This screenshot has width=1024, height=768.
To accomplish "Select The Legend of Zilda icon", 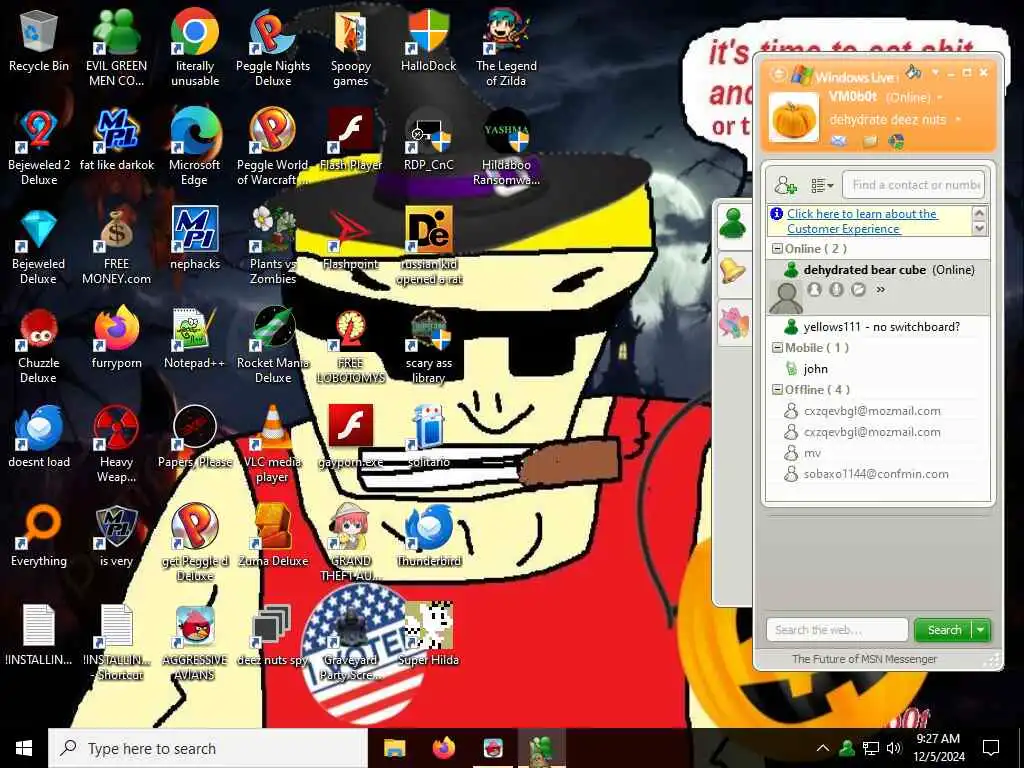I will point(506,47).
